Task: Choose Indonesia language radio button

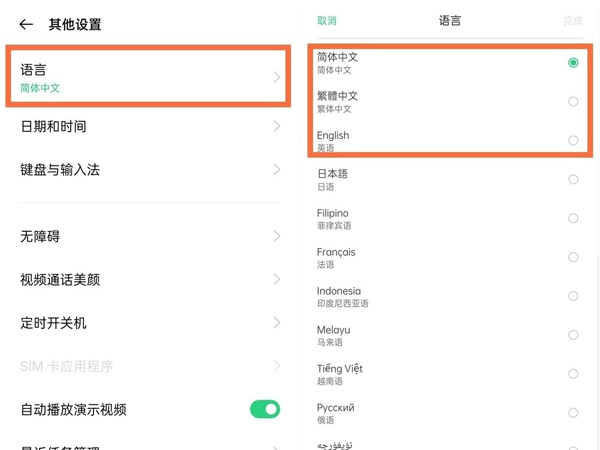Action: tap(573, 296)
